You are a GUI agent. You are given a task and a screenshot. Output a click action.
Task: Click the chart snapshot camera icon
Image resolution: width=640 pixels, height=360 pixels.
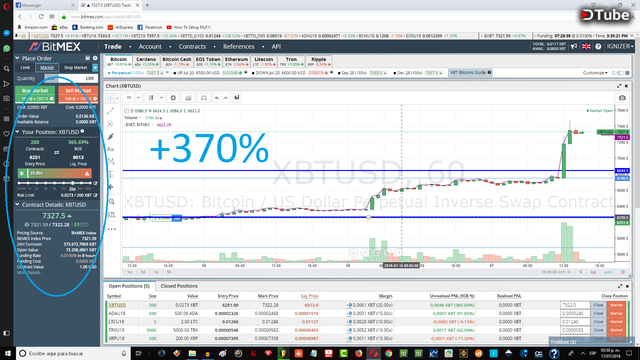click(x=622, y=98)
